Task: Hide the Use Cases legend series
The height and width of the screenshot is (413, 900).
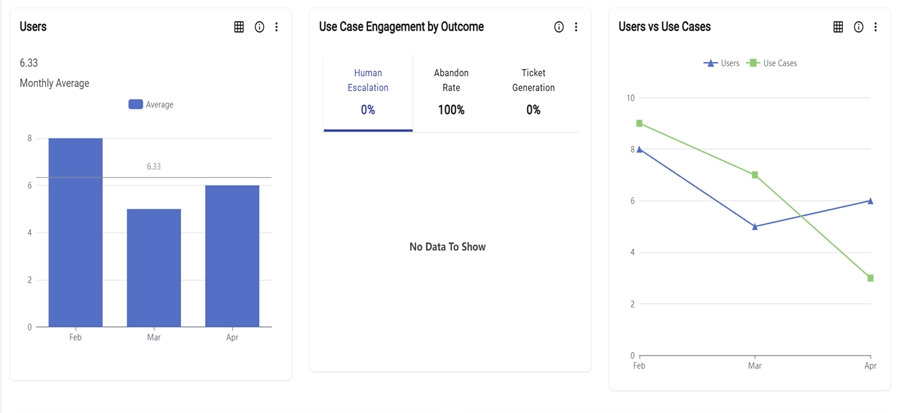Action: 772,63
